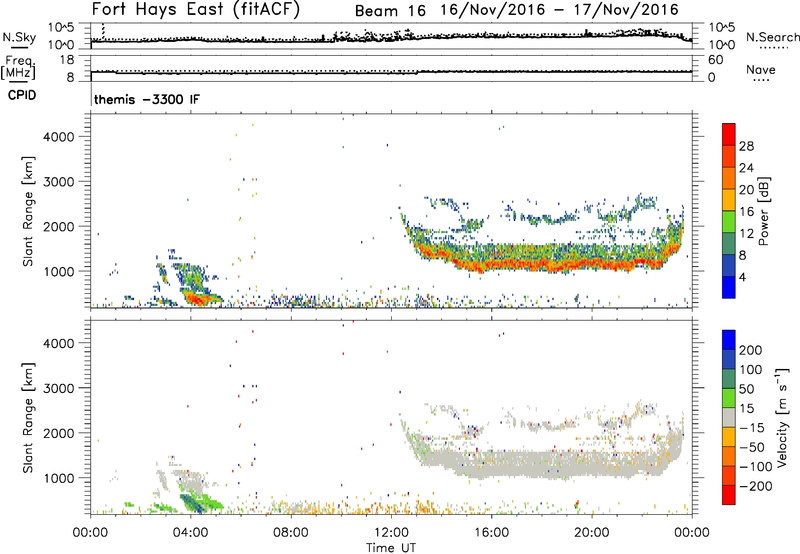Click the '12:00' time tick label
The height and width of the screenshot is (554, 800).
(391, 533)
